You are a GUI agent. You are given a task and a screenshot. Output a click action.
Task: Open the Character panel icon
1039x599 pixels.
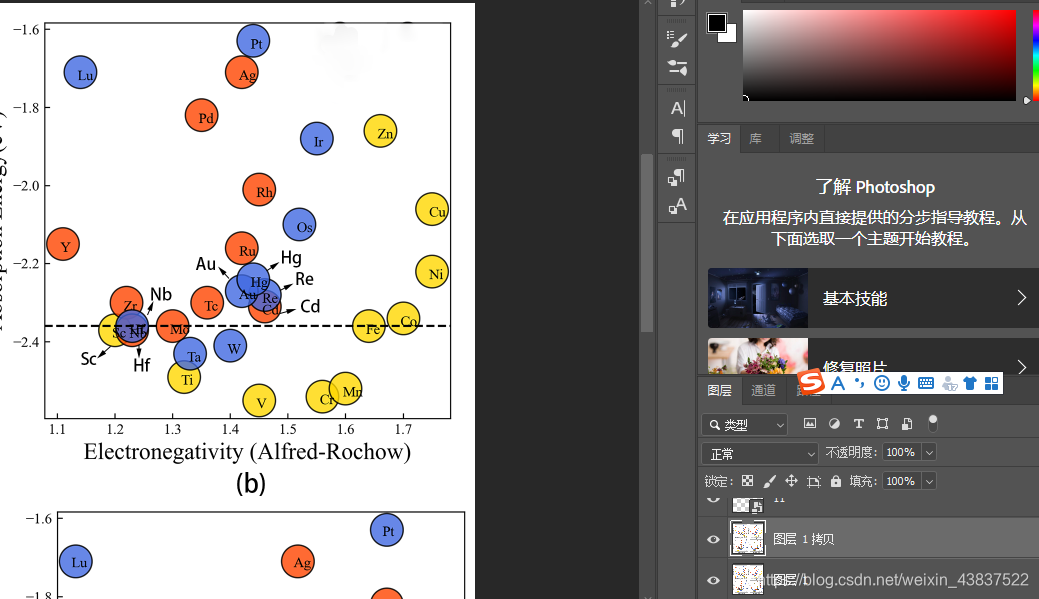[677, 108]
